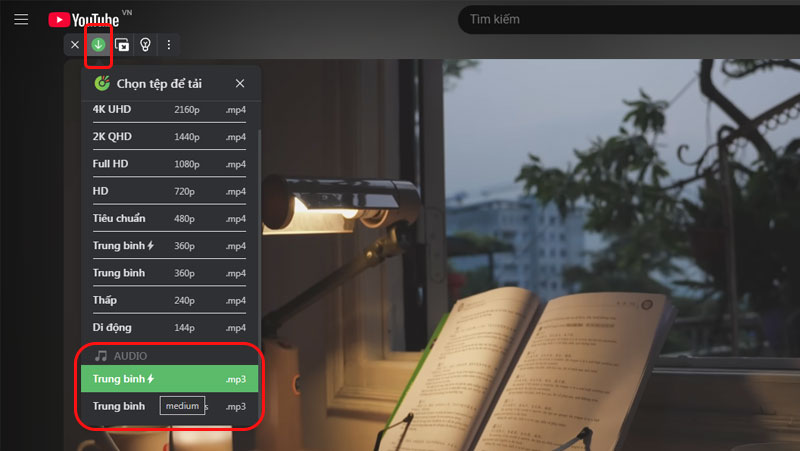Close the extension toolbar with X
Image resolution: width=800 pixels, height=451 pixels.
pos(75,45)
